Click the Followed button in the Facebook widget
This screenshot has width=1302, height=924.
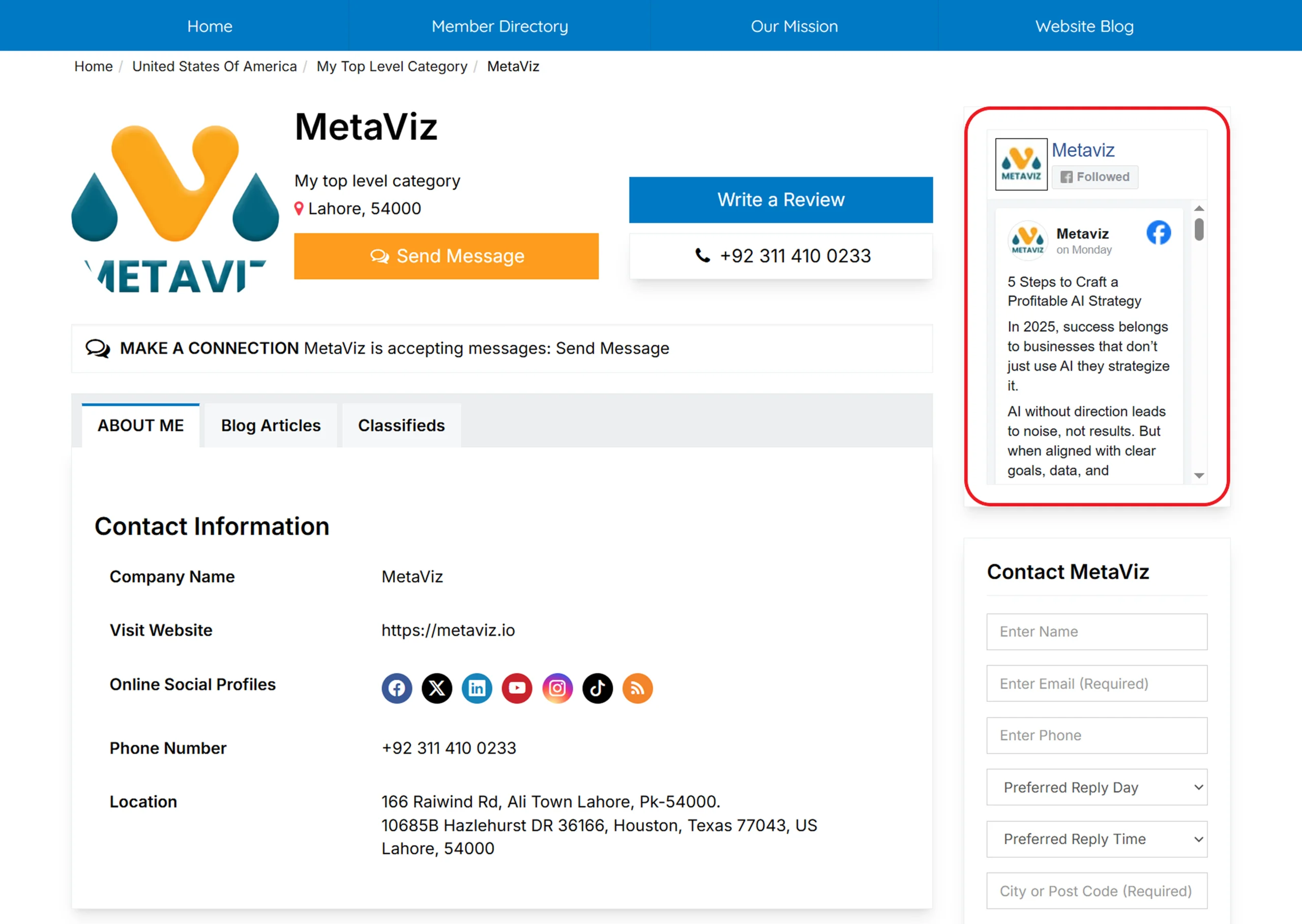coord(1094,177)
